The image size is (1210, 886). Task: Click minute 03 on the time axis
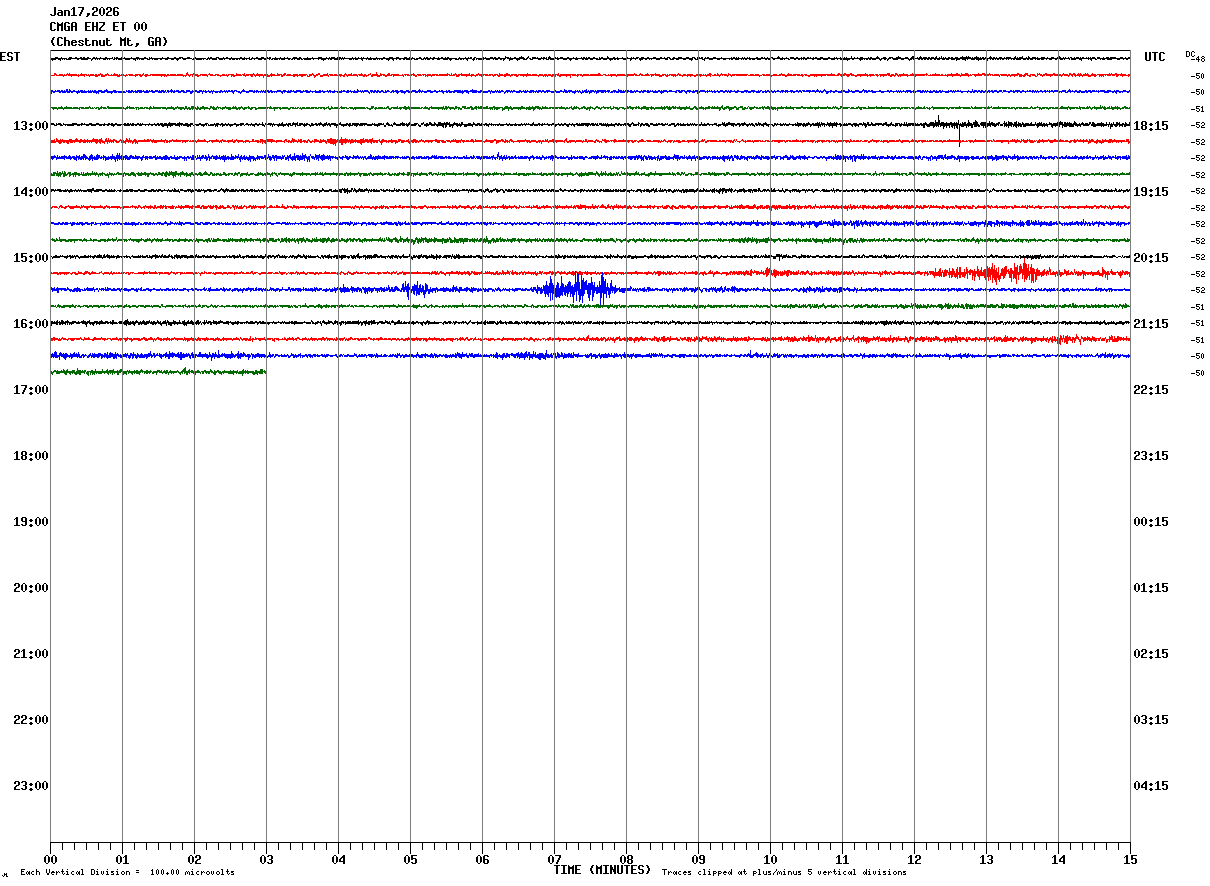[266, 860]
